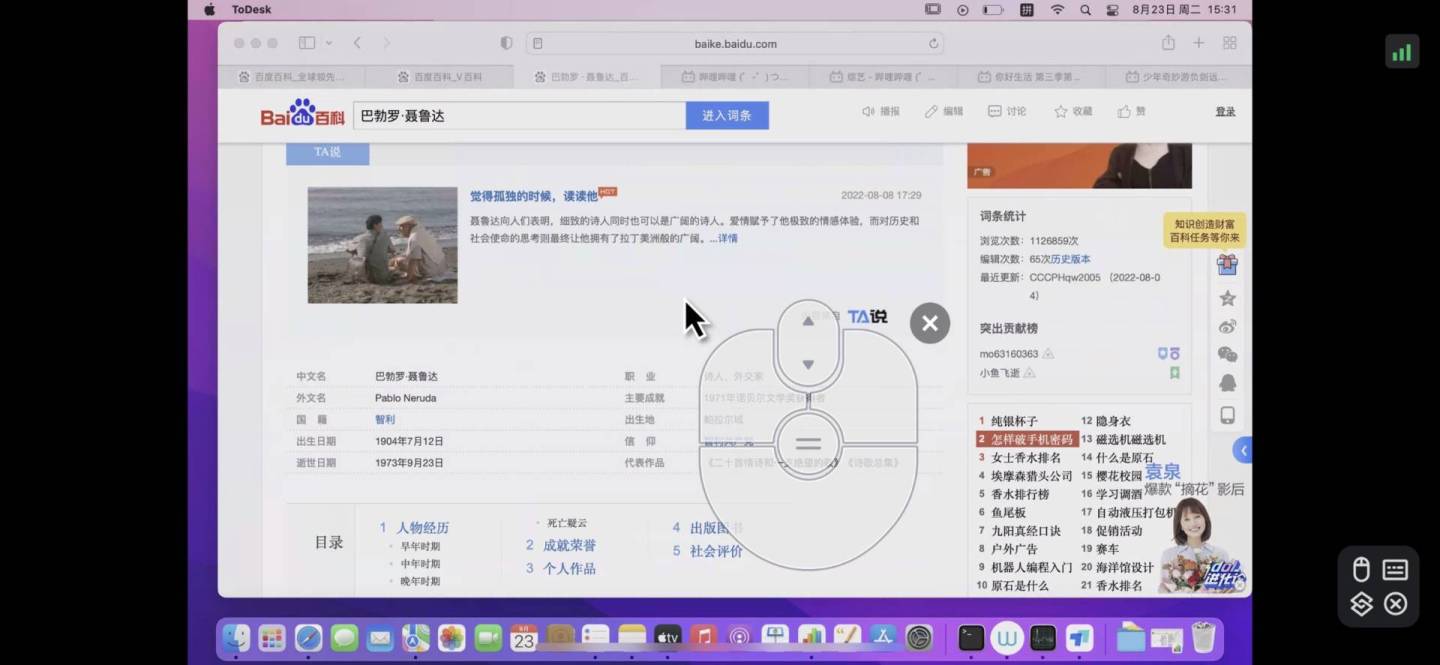The width and height of the screenshot is (1440, 665).
Task: Click the ToDesk mouse mode icon
Action: pyautogui.click(x=1361, y=570)
